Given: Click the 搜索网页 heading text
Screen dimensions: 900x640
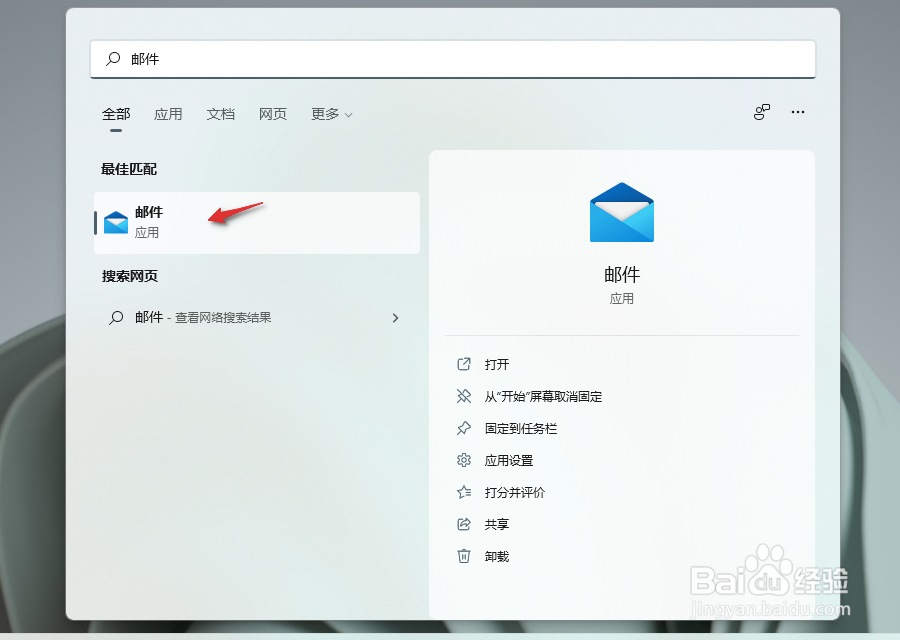Looking at the screenshot, I should pos(130,276).
